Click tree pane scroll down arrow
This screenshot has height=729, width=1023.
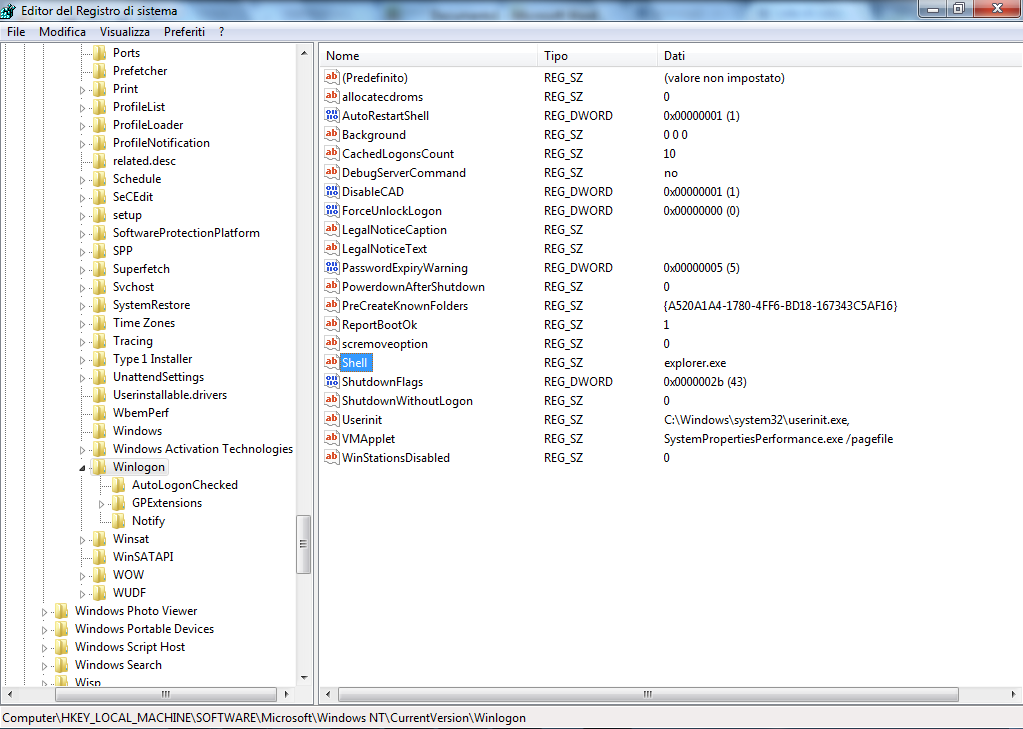point(304,678)
